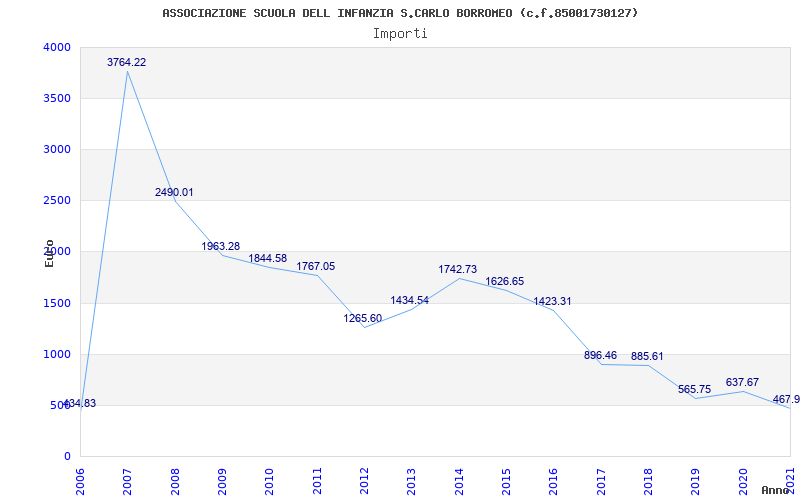Click data label 434.83
800x500 pixels.
click(80, 404)
